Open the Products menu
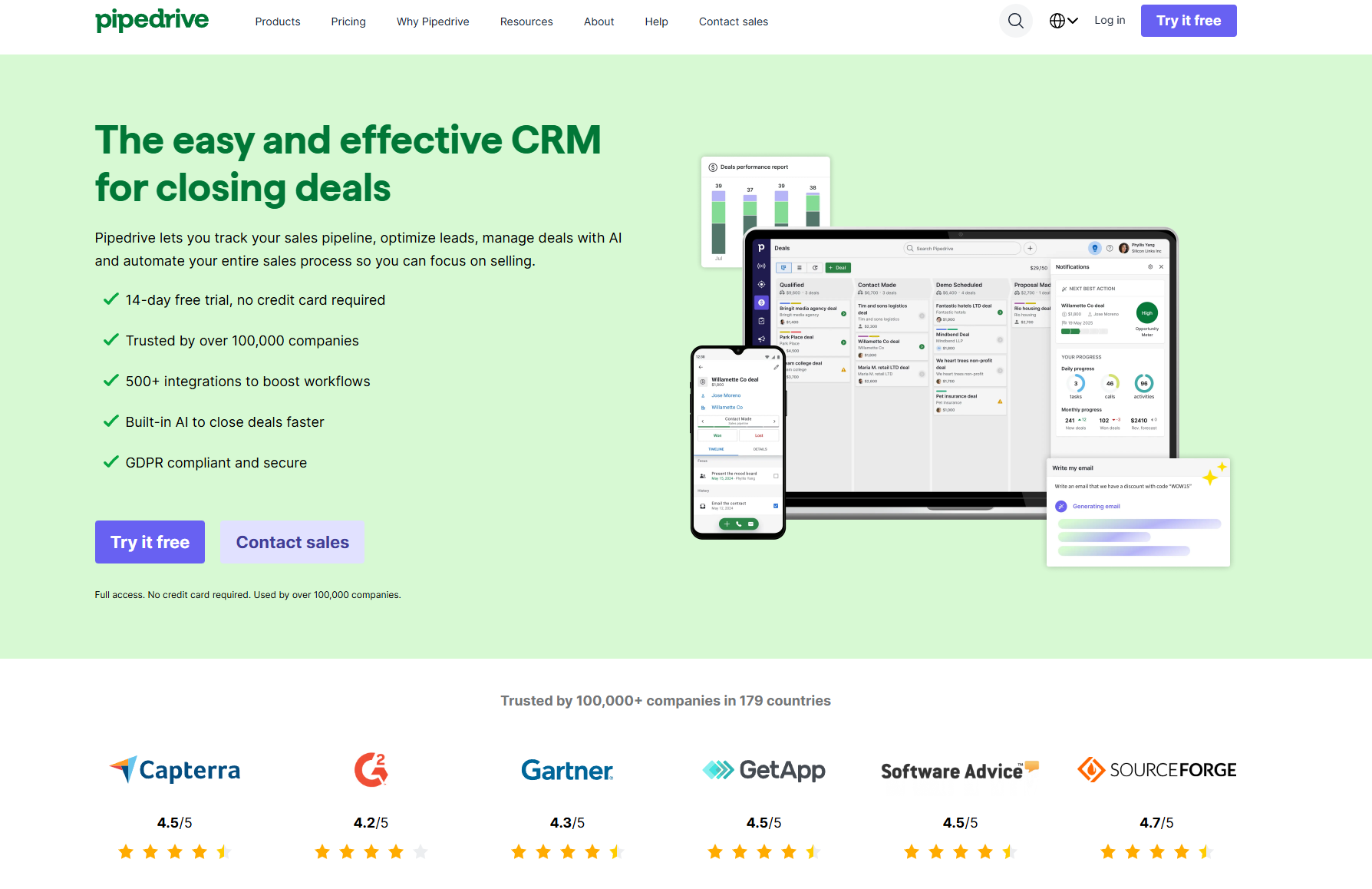Screen dimensions: 1372x889 pyautogui.click(x=278, y=21)
